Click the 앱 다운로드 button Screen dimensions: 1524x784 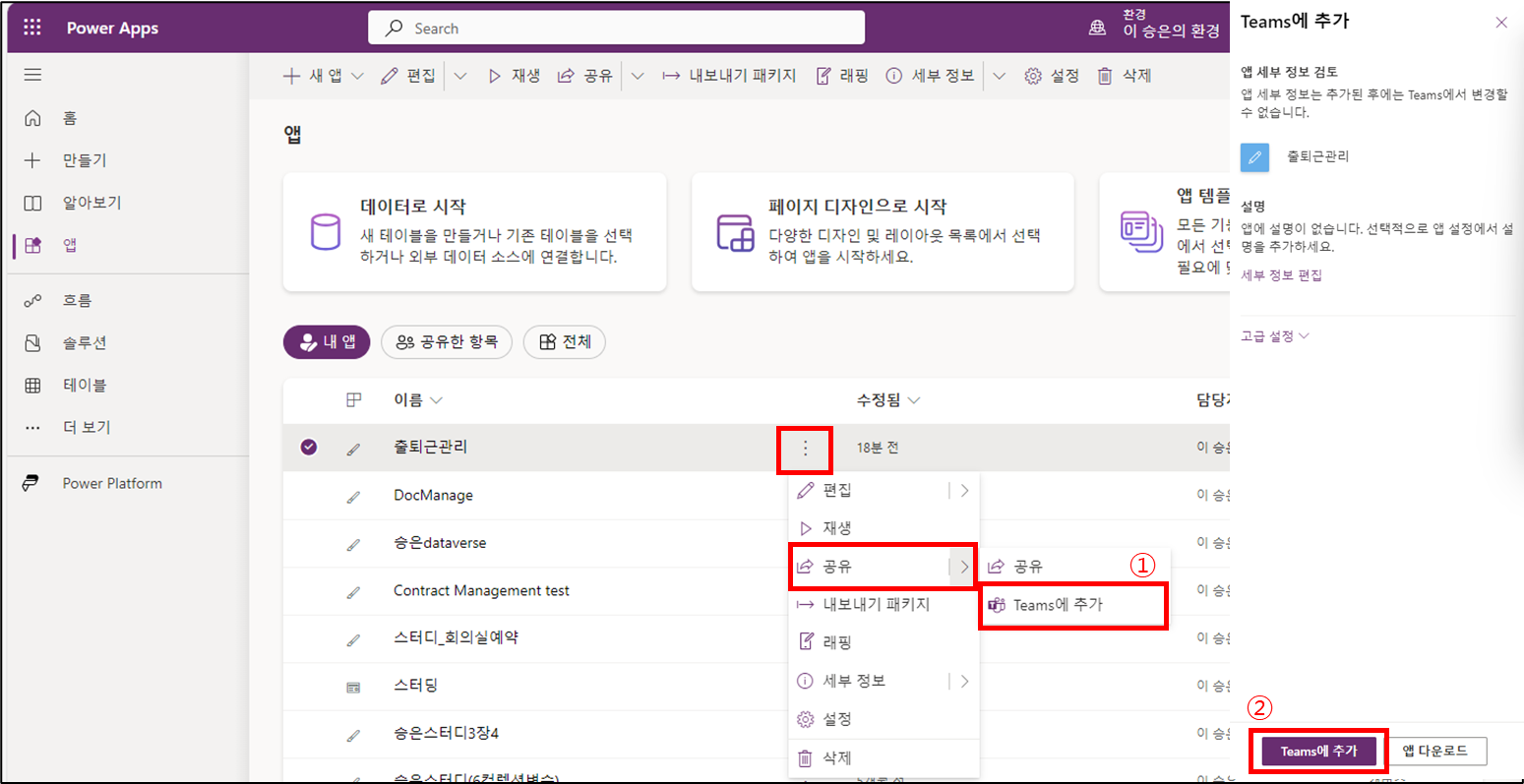point(1434,752)
